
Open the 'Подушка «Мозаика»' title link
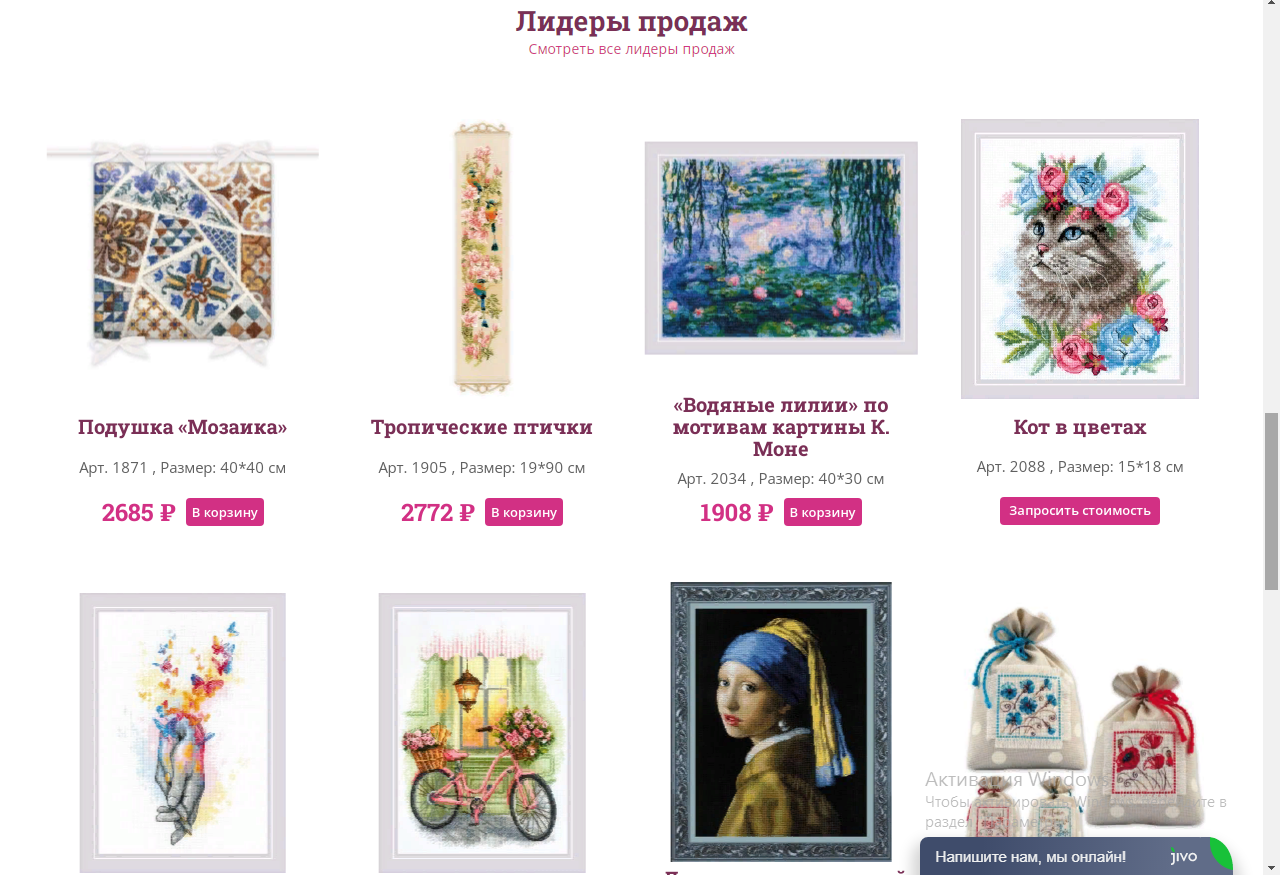(182, 427)
